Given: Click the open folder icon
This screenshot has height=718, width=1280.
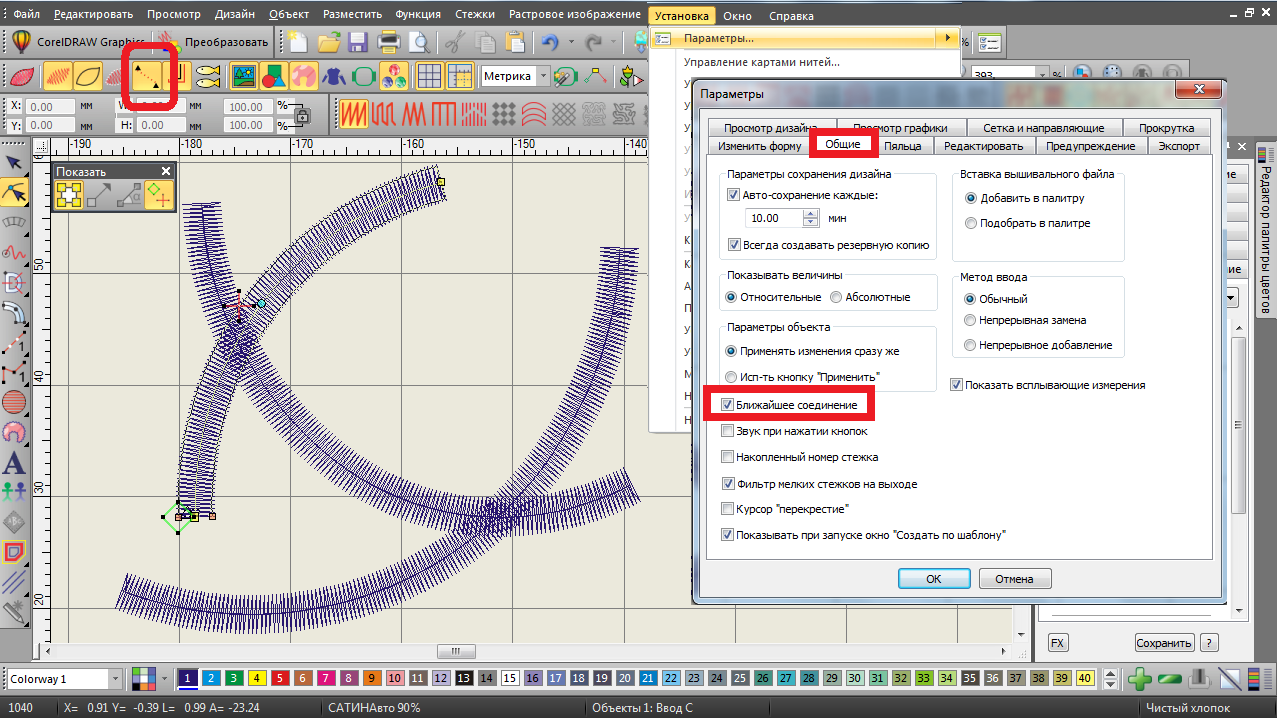Looking at the screenshot, I should (328, 43).
